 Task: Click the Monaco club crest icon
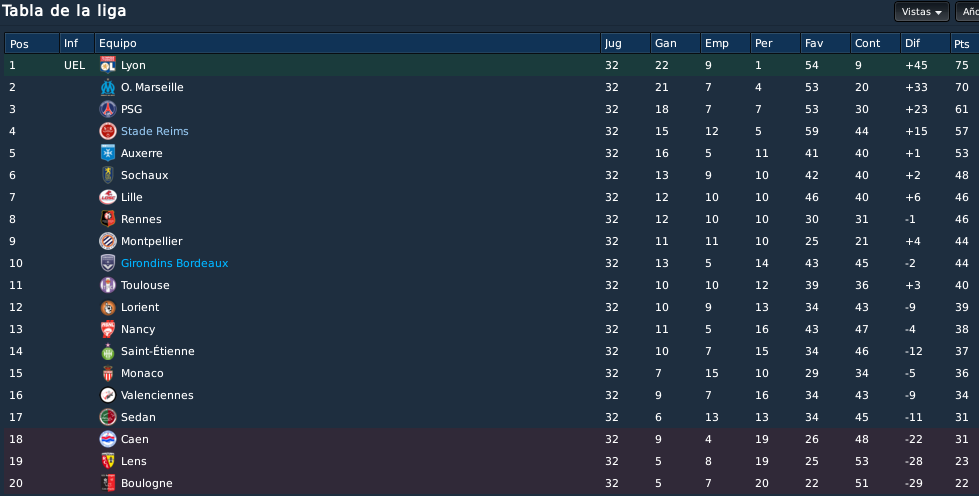[x=108, y=373]
